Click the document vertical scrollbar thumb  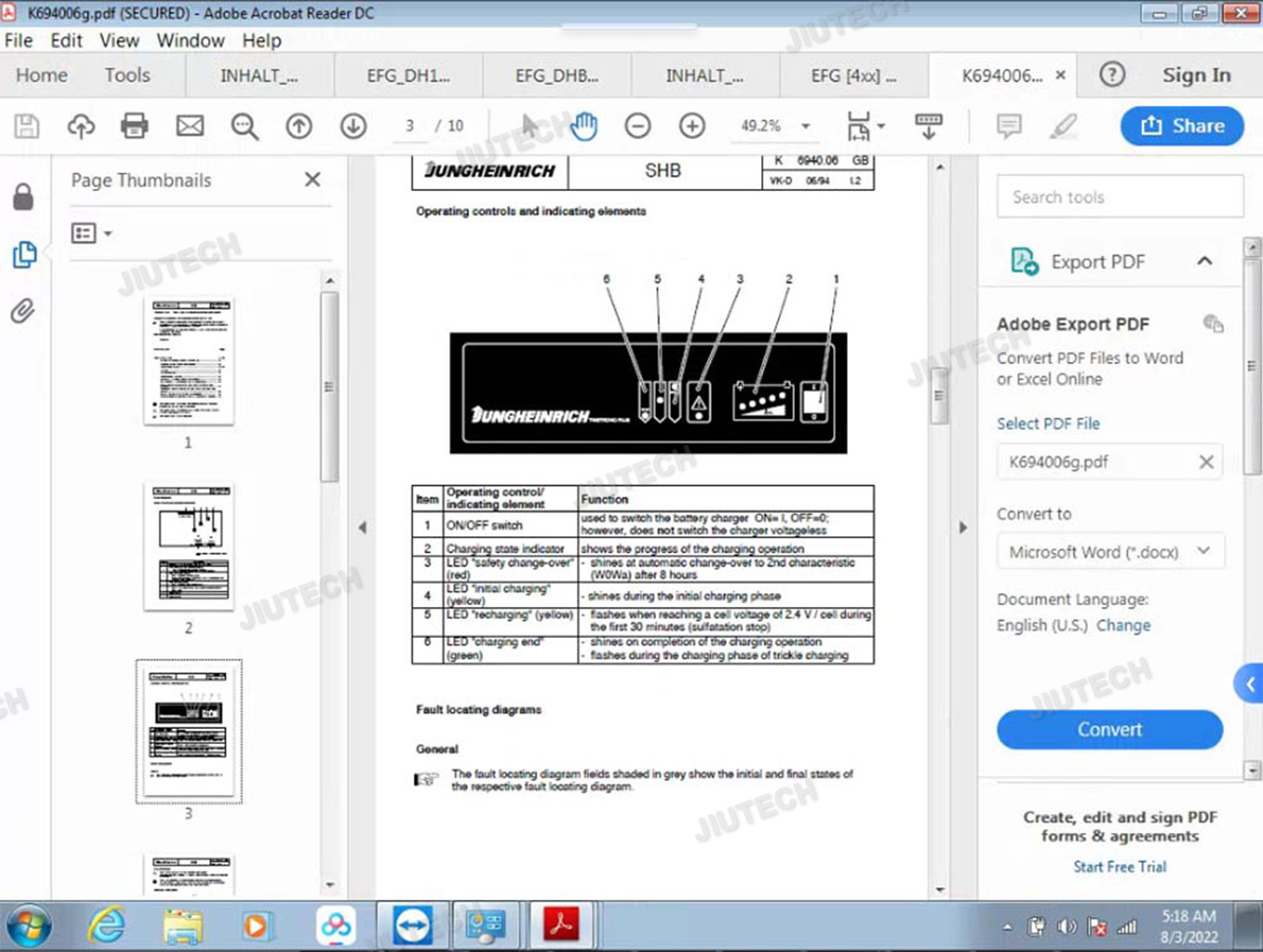click(940, 396)
